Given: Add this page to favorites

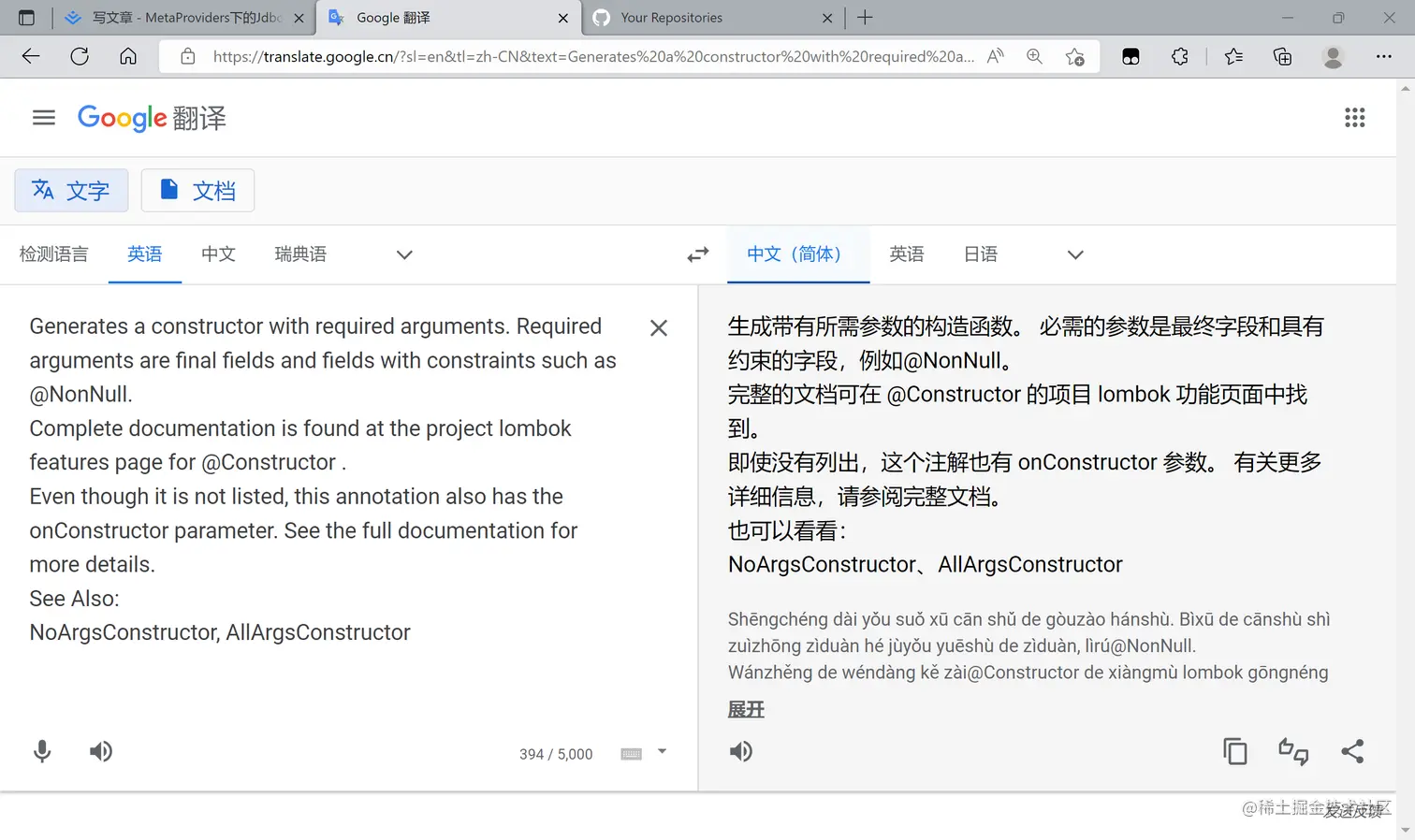Looking at the screenshot, I should point(1075,56).
